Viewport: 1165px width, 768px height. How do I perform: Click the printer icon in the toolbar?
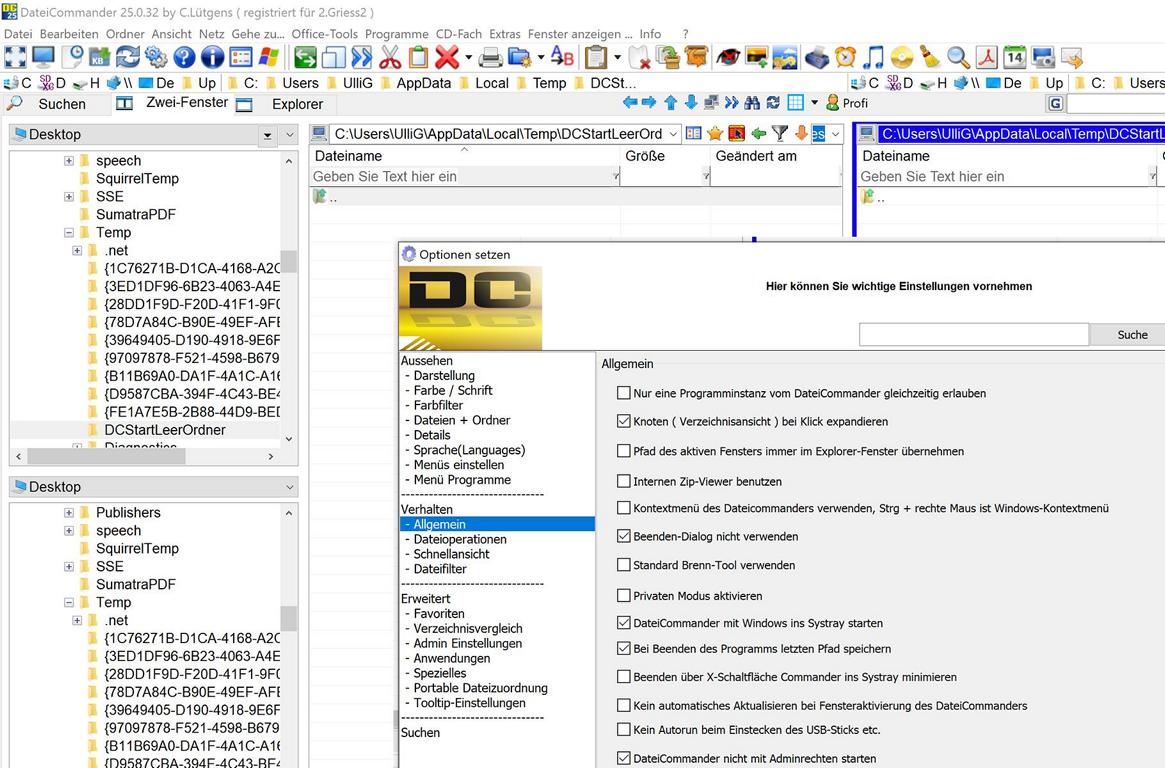(x=490, y=57)
